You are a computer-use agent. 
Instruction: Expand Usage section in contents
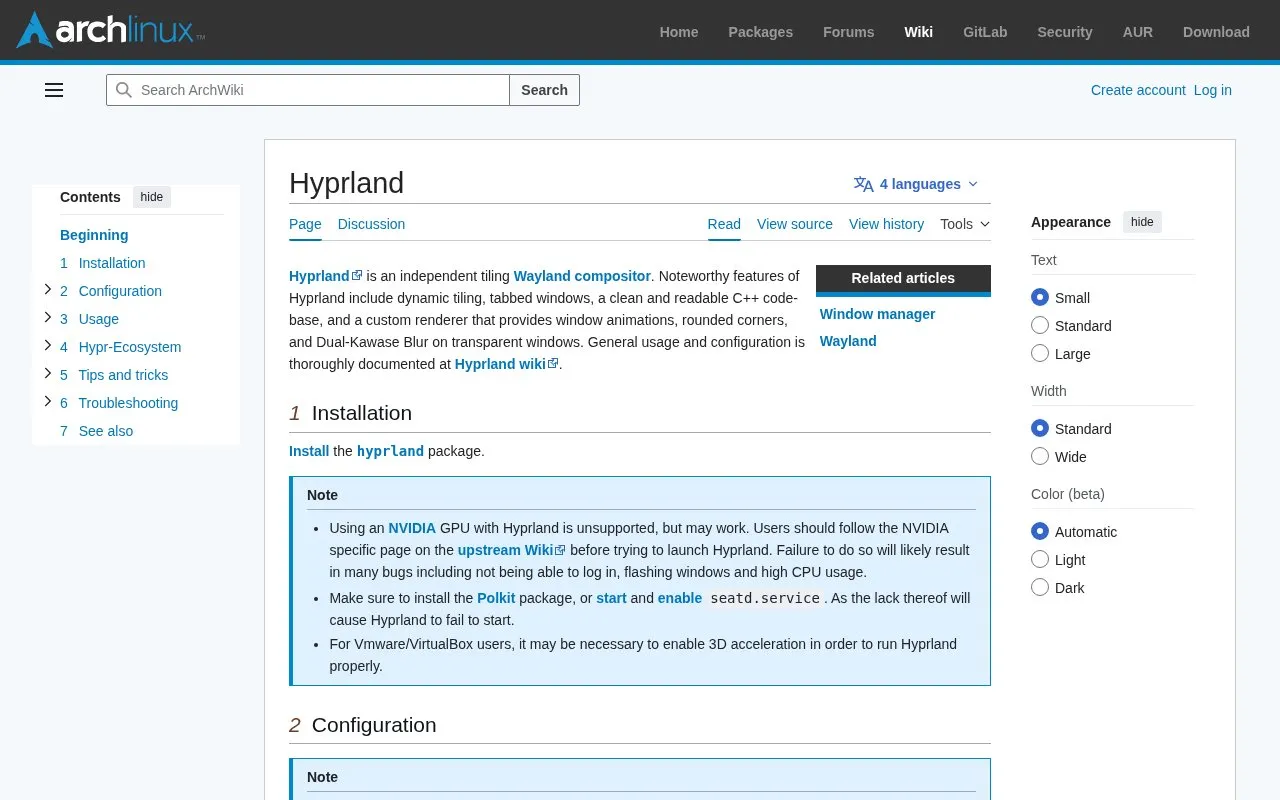coord(47,318)
